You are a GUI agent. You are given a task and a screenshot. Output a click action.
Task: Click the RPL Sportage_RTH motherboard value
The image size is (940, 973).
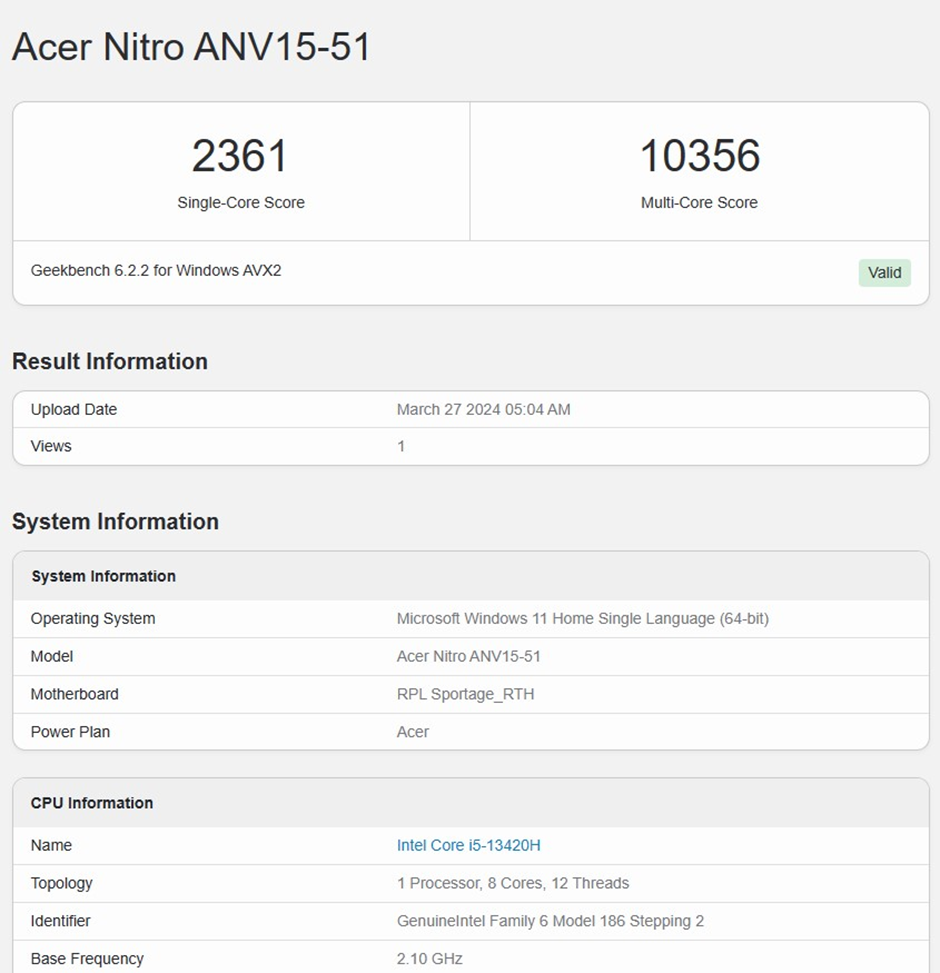465,694
